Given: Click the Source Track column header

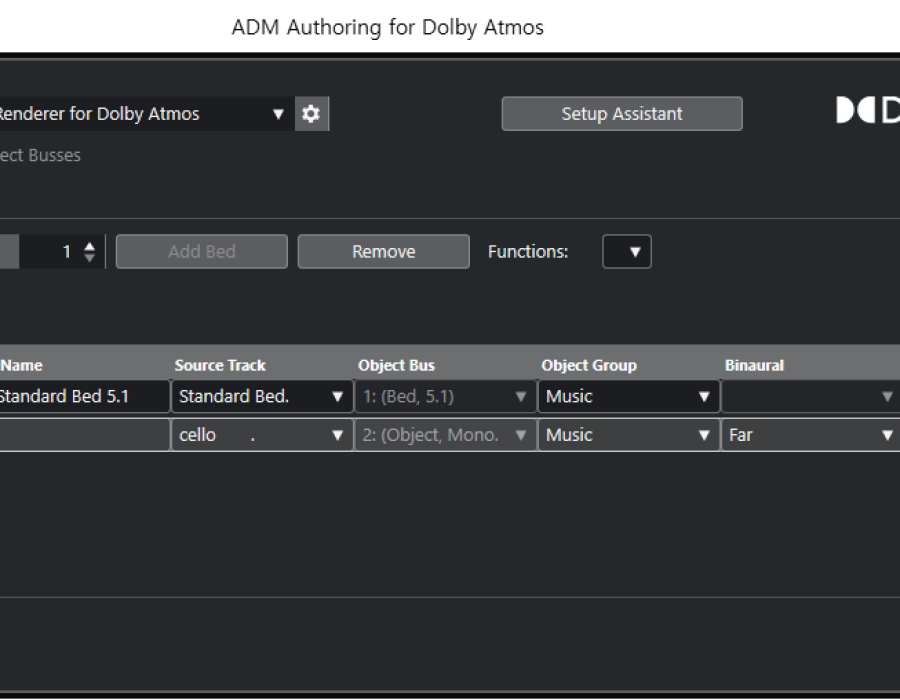Looking at the screenshot, I should pyautogui.click(x=220, y=365).
